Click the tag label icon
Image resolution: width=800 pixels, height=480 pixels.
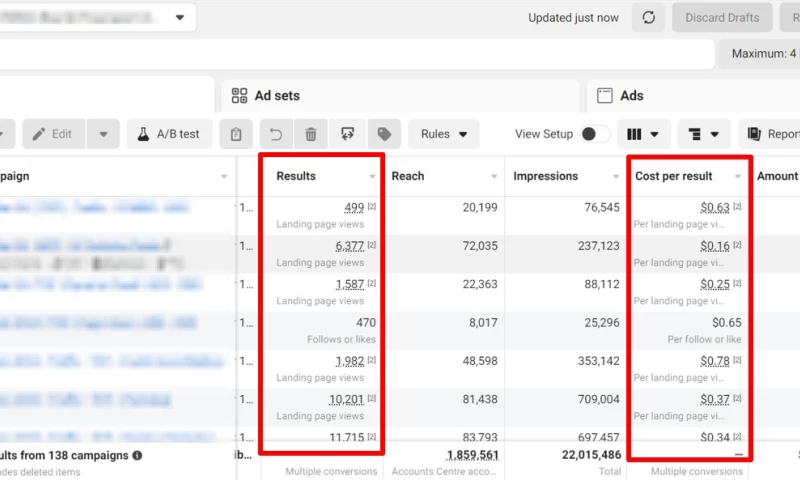point(384,134)
